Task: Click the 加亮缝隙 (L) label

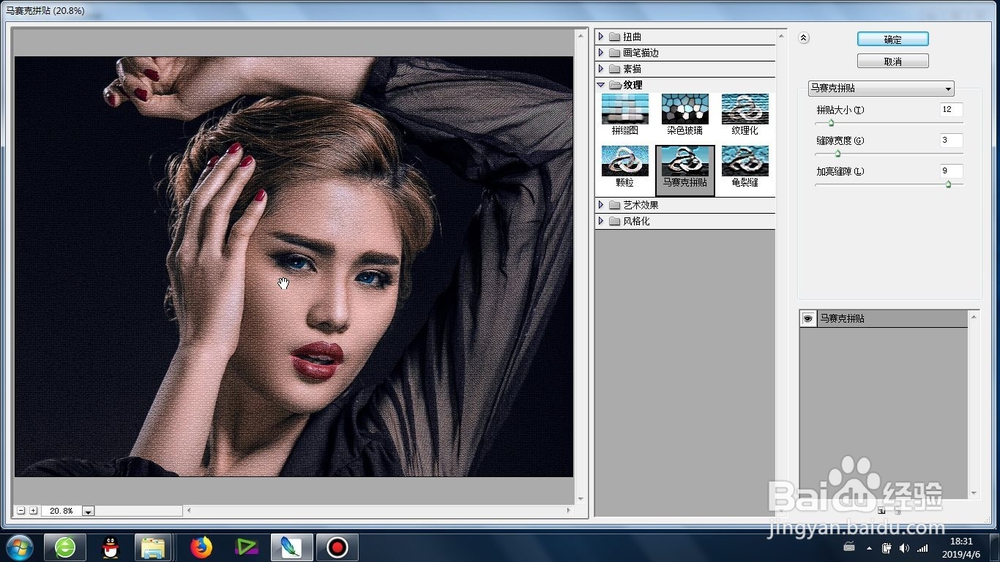Action: pos(840,171)
